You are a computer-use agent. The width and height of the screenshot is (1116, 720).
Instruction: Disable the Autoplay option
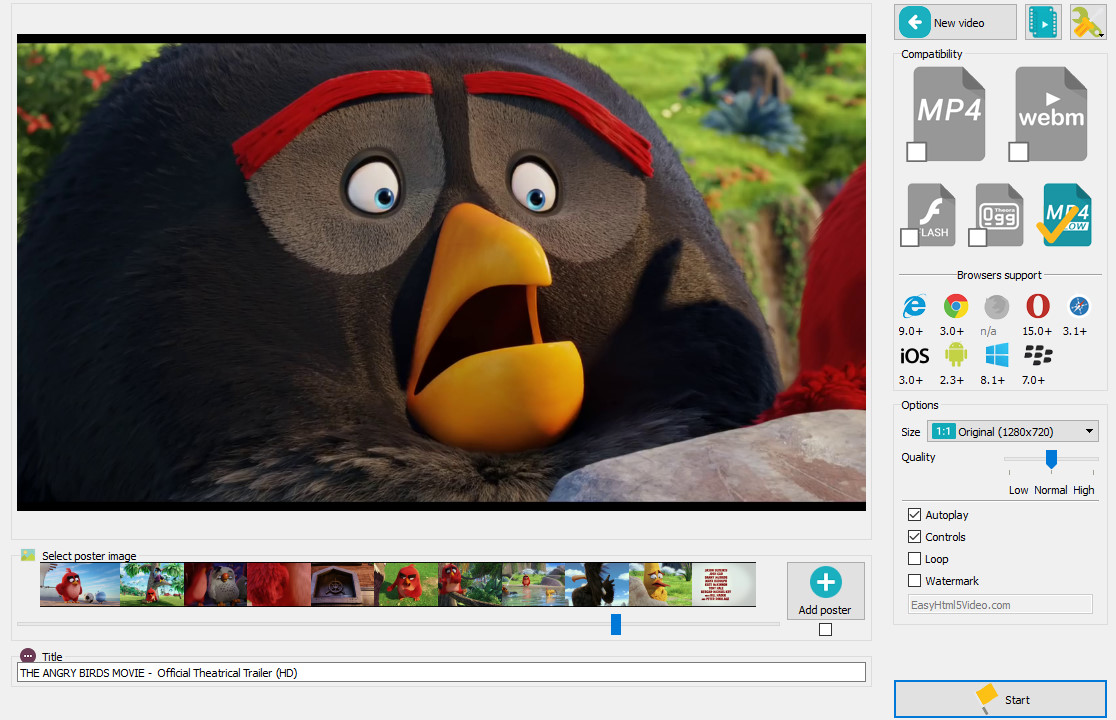click(x=915, y=514)
